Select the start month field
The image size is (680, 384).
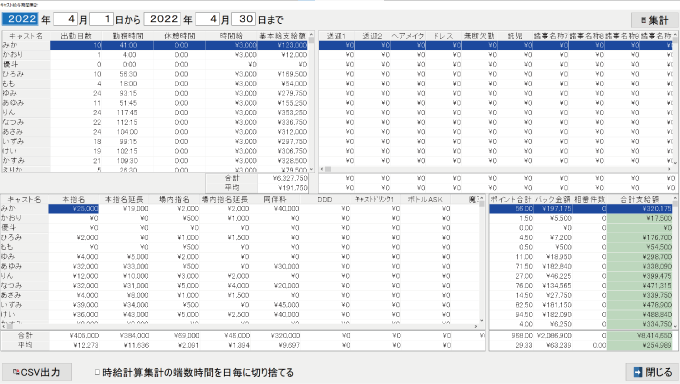[66, 19]
